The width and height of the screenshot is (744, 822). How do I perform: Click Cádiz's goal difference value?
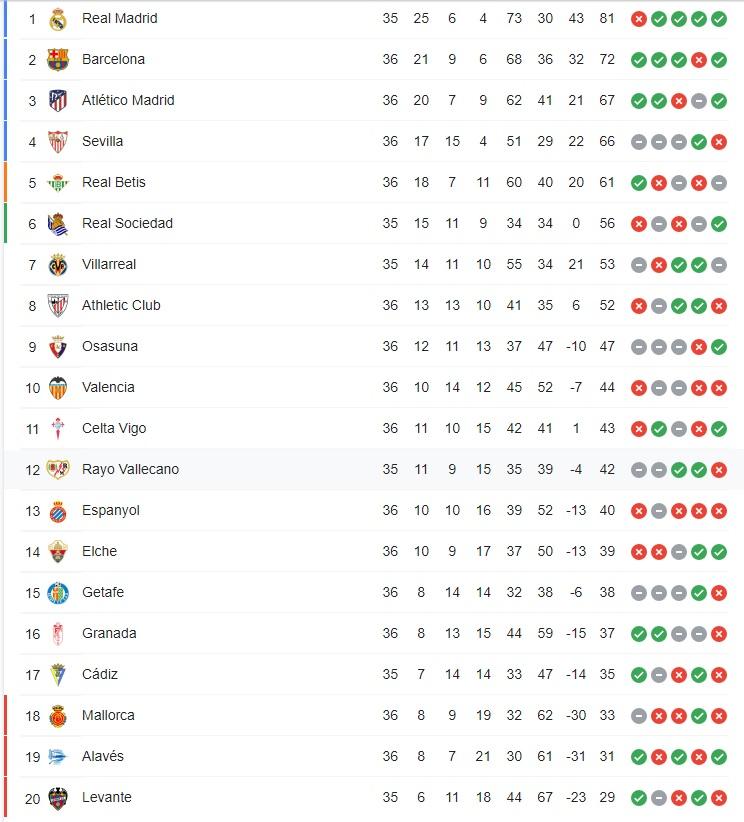point(576,674)
